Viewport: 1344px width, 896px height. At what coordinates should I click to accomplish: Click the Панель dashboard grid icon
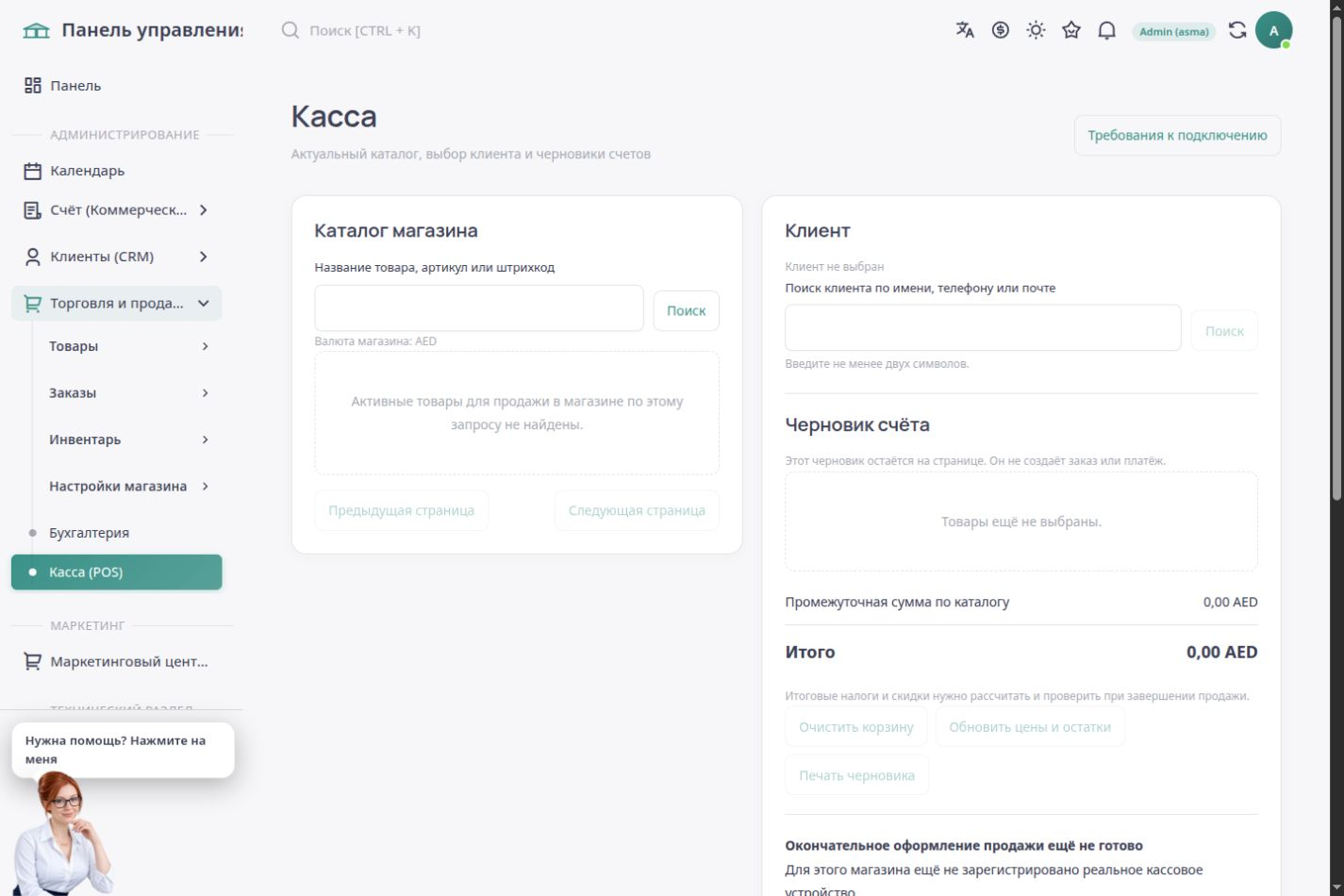(x=33, y=86)
